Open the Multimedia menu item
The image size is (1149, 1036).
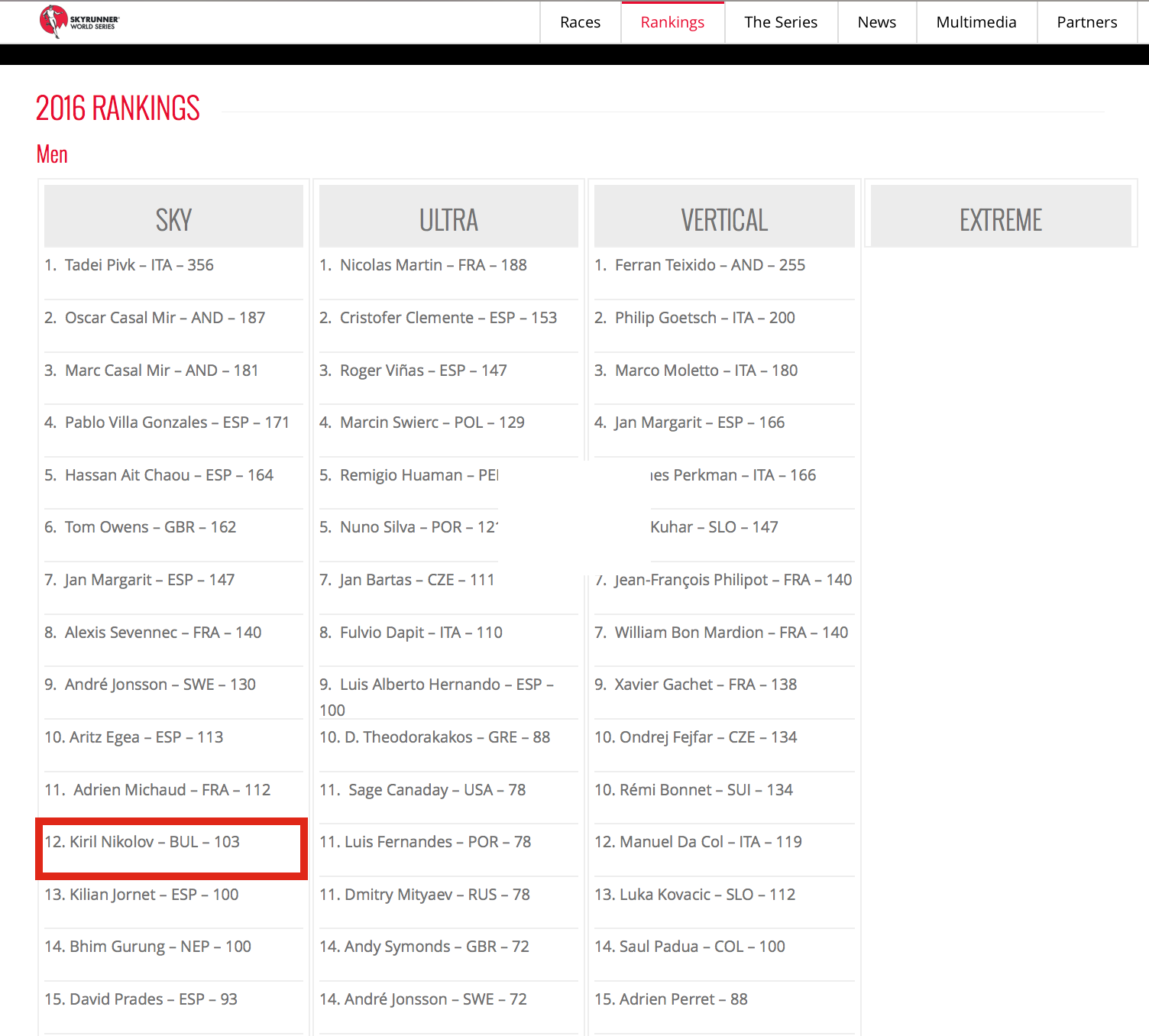pyautogui.click(x=976, y=22)
